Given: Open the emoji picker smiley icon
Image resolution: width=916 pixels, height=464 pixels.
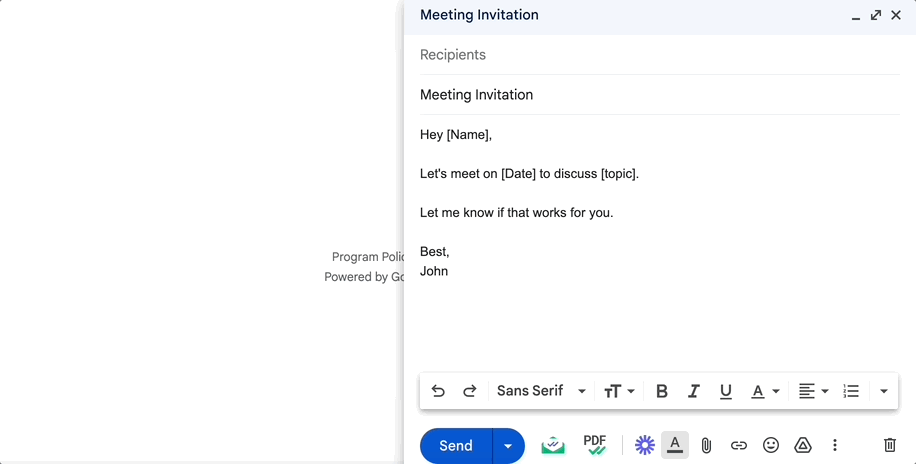Looking at the screenshot, I should pyautogui.click(x=771, y=445).
